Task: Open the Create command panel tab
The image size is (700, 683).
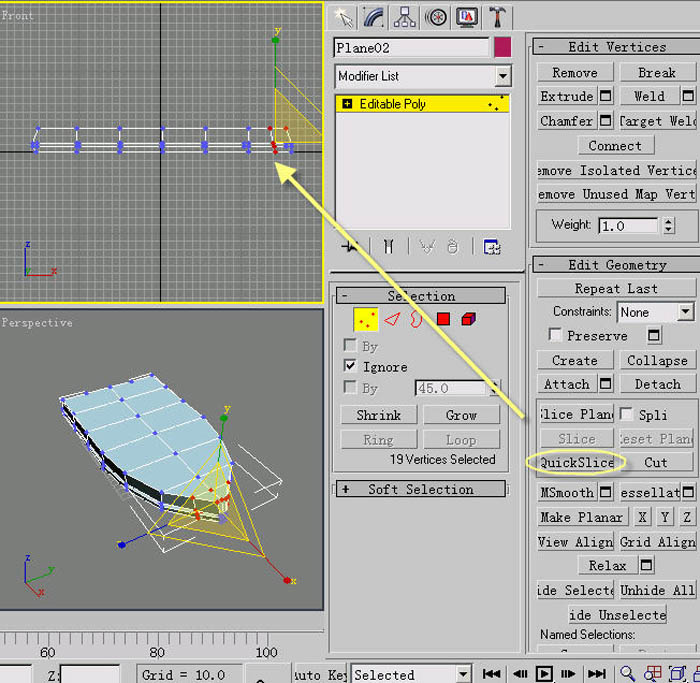Action: [343, 18]
